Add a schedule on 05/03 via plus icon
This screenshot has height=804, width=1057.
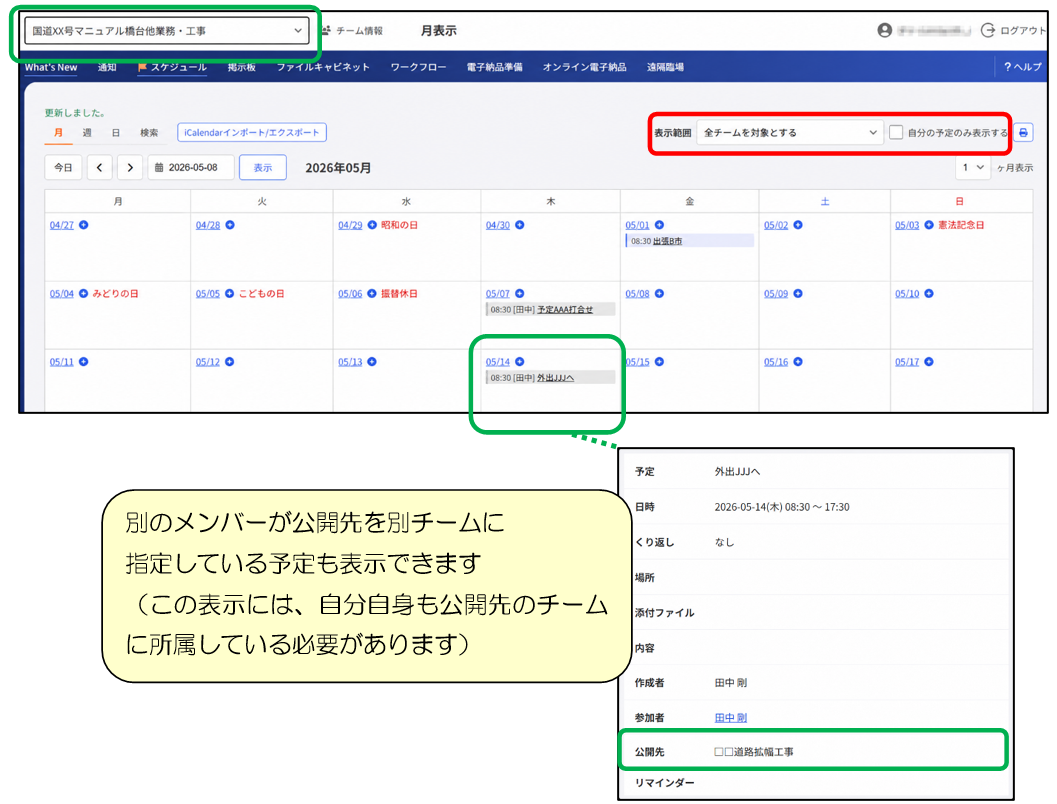coord(929,225)
